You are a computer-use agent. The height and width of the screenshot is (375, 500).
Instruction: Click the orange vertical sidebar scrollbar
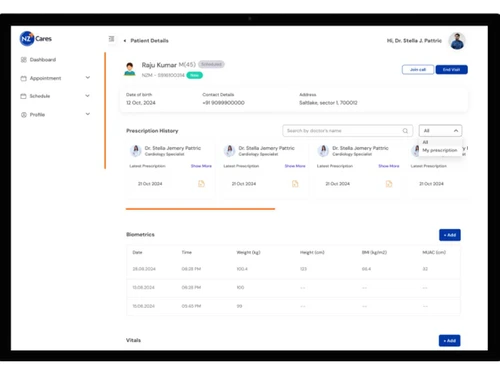[105, 111]
